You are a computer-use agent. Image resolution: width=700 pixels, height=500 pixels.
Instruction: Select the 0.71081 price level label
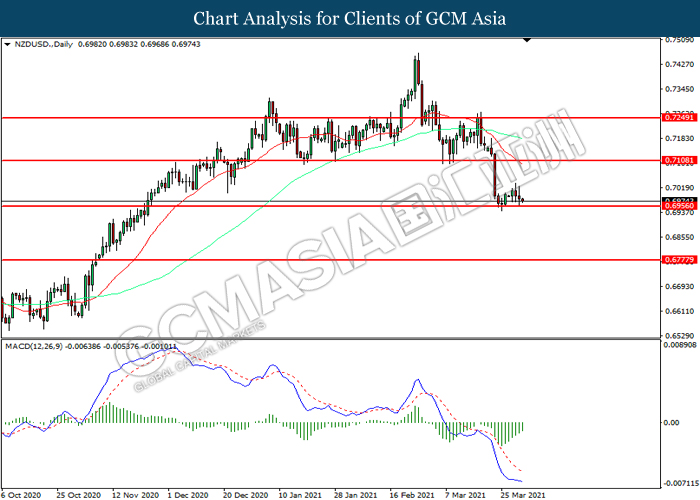coord(679,160)
